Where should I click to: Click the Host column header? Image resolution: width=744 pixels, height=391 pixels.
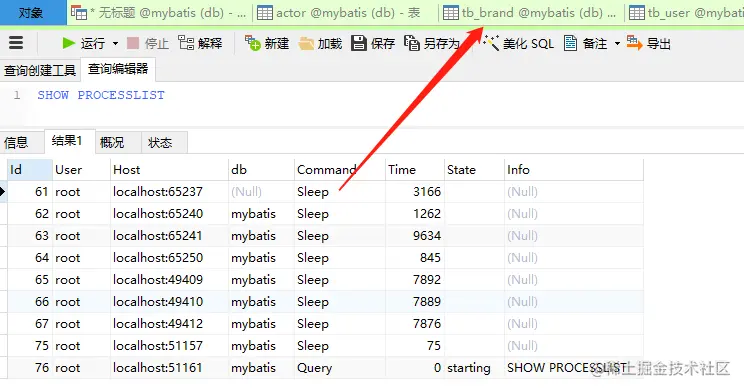tap(169, 170)
